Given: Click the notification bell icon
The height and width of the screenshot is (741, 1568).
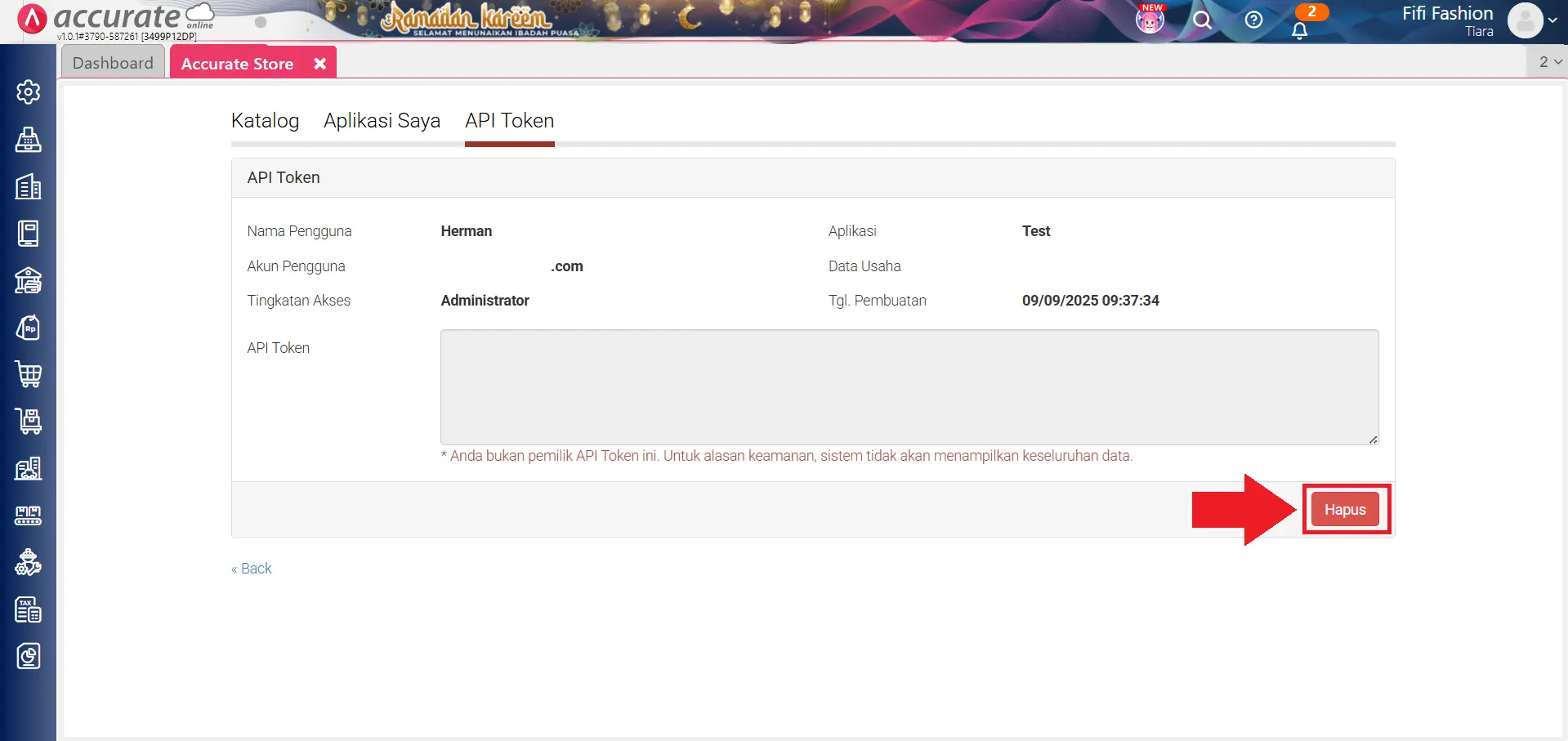Looking at the screenshot, I should click(x=1299, y=30).
